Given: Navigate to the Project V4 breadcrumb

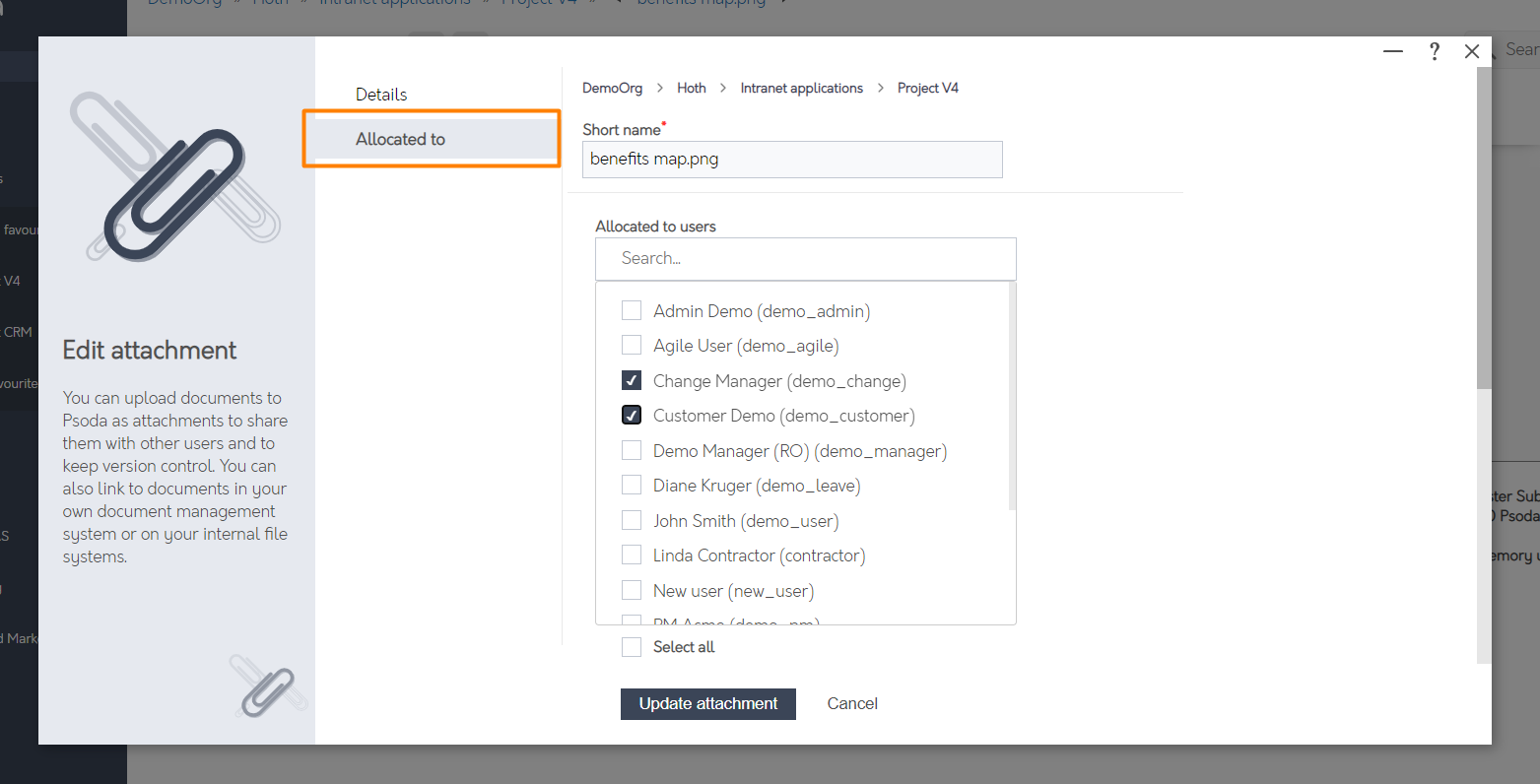Looking at the screenshot, I should (x=927, y=88).
